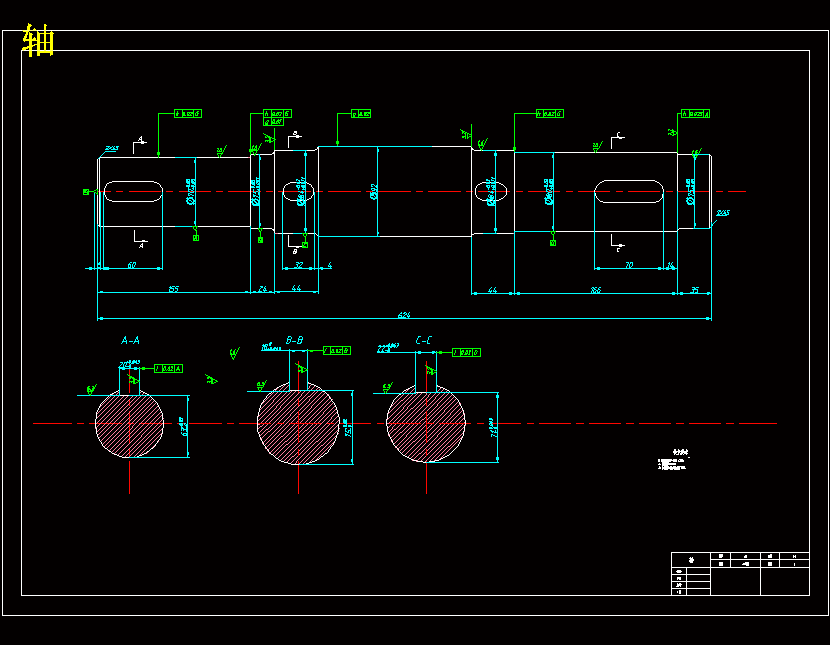Click the yellow 轴 title text

pyautogui.click(x=39, y=40)
